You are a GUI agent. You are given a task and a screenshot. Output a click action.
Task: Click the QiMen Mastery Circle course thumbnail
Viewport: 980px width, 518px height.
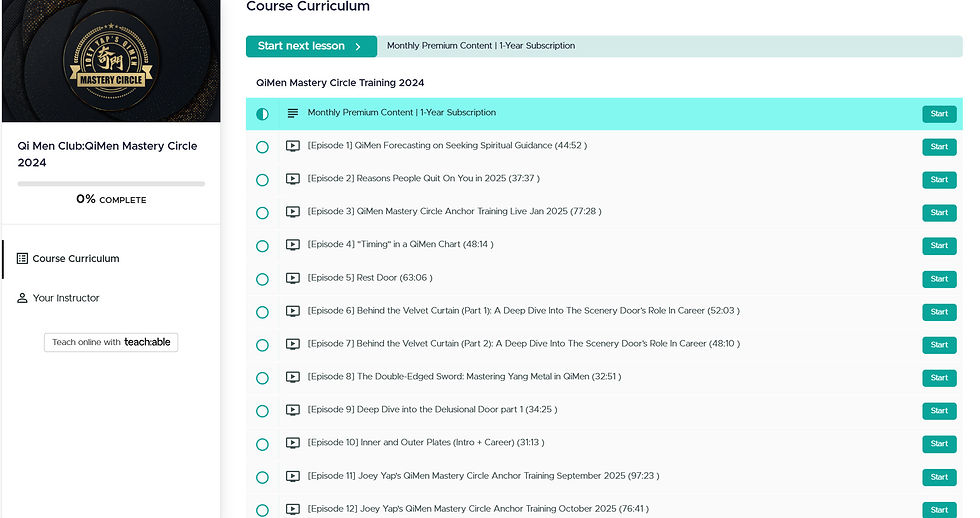click(111, 61)
